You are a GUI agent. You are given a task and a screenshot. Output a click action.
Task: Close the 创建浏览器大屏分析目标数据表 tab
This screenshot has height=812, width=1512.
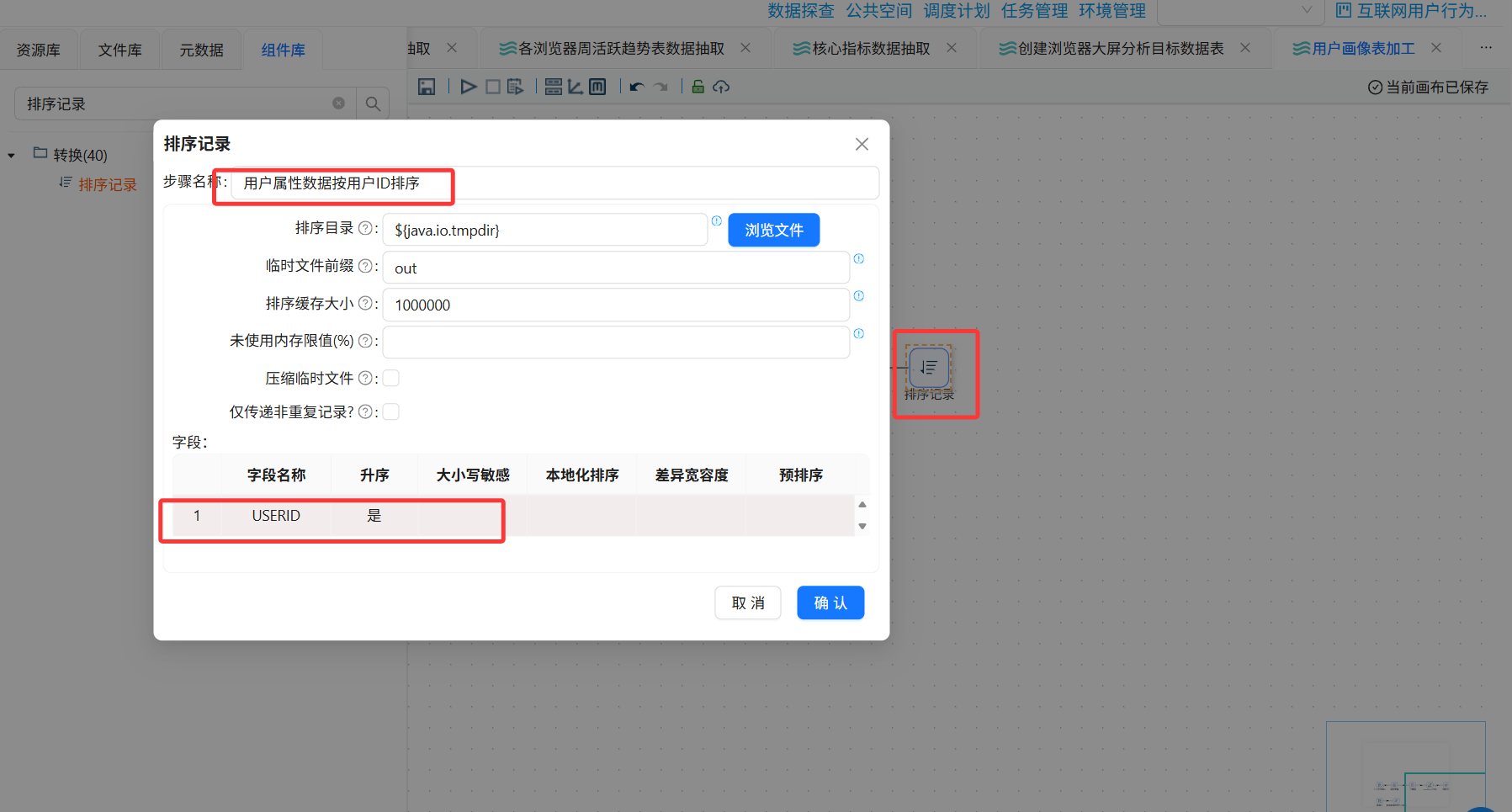(1245, 48)
